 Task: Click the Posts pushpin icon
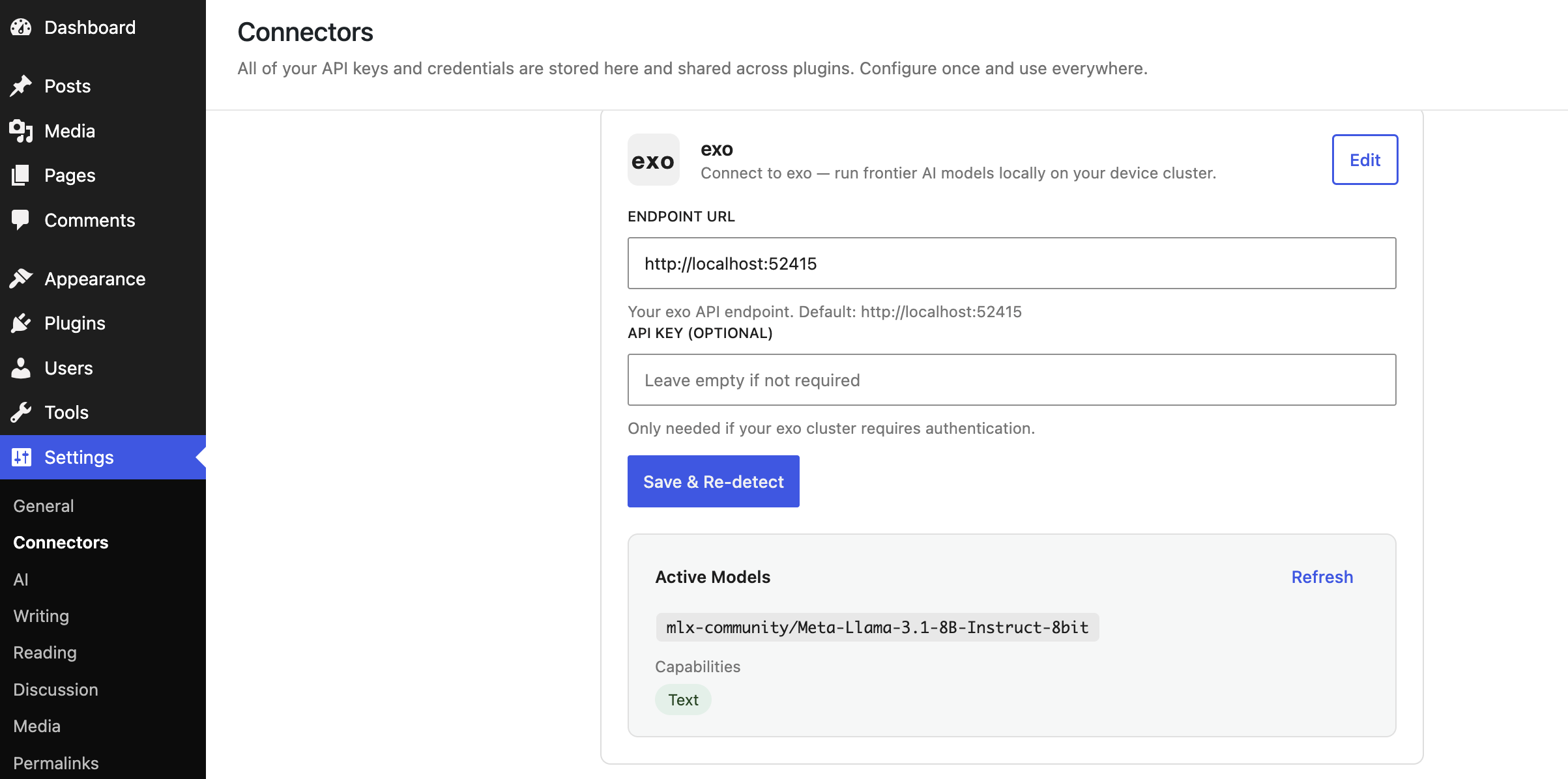[21, 86]
